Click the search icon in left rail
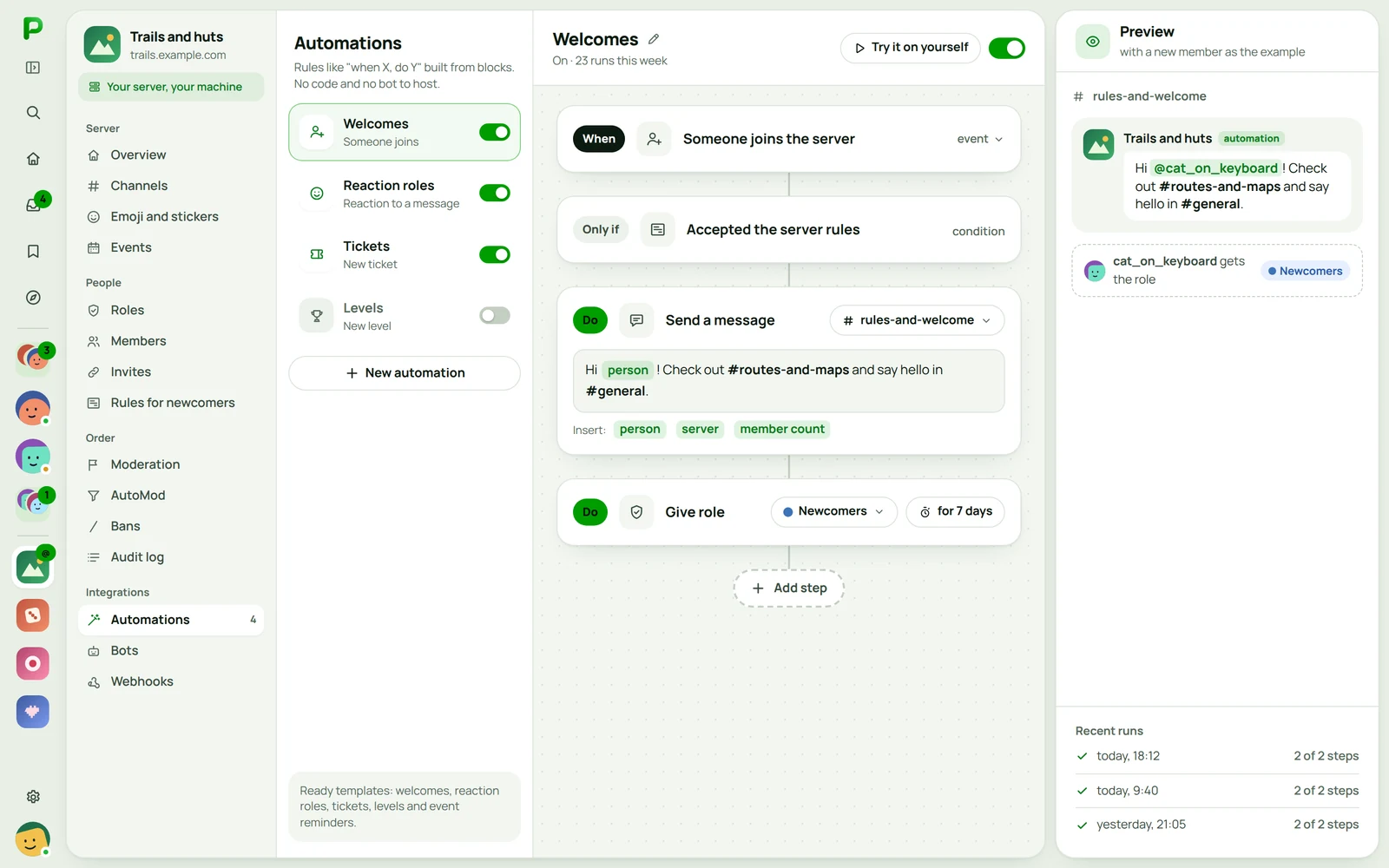This screenshot has height=868, width=1389. 33,113
